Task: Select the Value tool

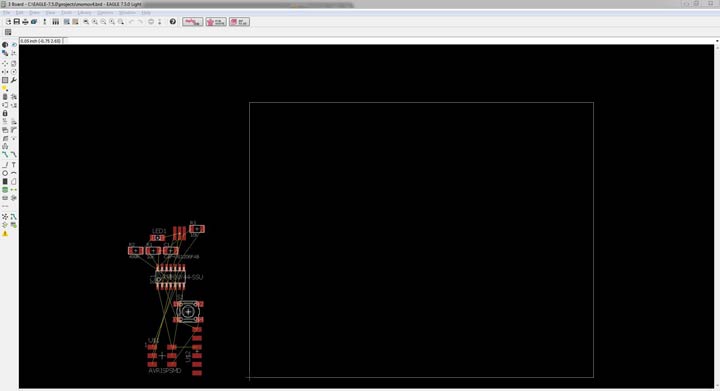Action: click(14, 122)
